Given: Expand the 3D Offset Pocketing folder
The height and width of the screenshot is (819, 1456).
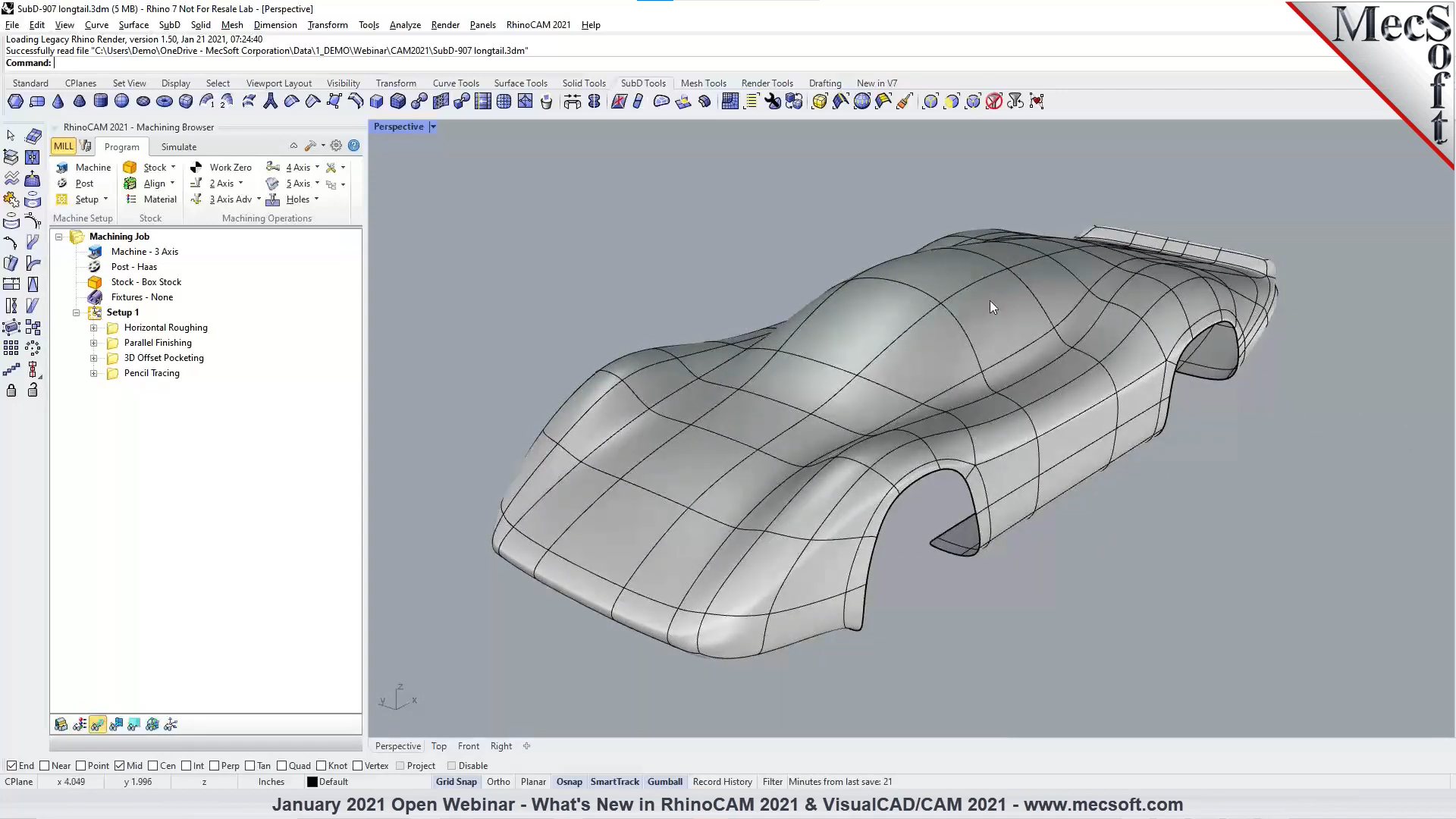Looking at the screenshot, I should [93, 359].
